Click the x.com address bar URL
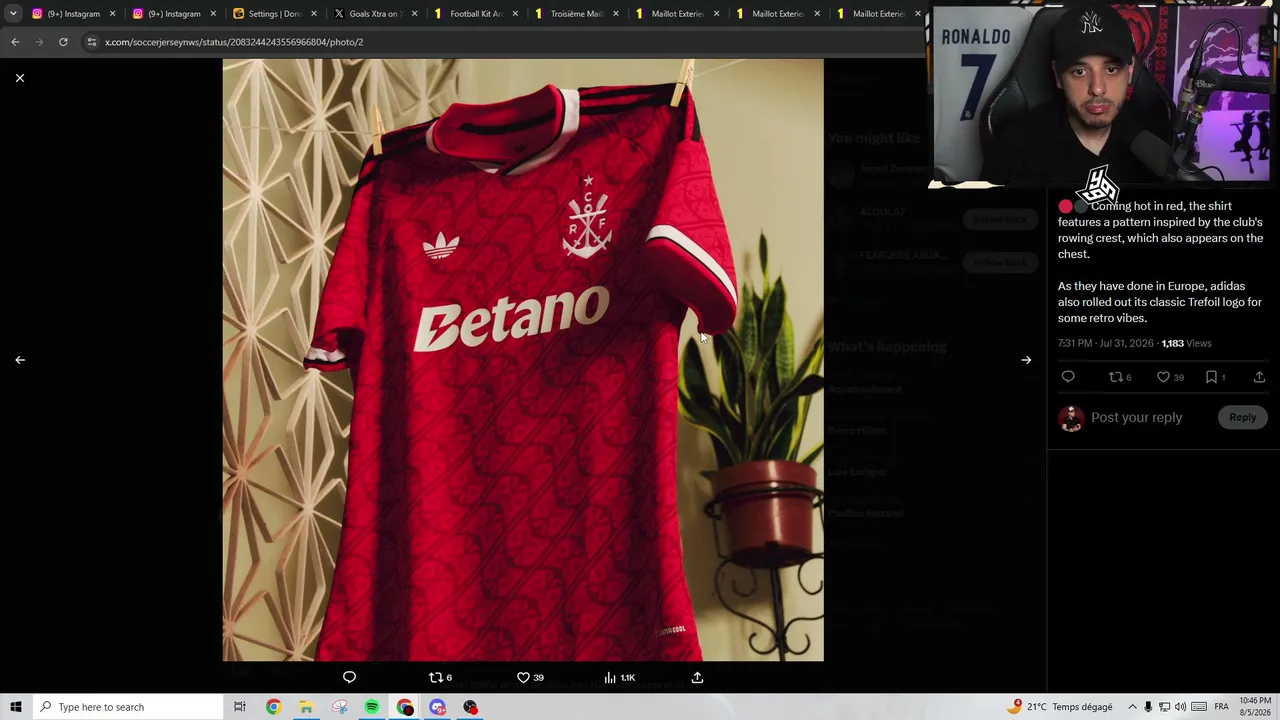The width and height of the screenshot is (1280, 720). (x=234, y=42)
